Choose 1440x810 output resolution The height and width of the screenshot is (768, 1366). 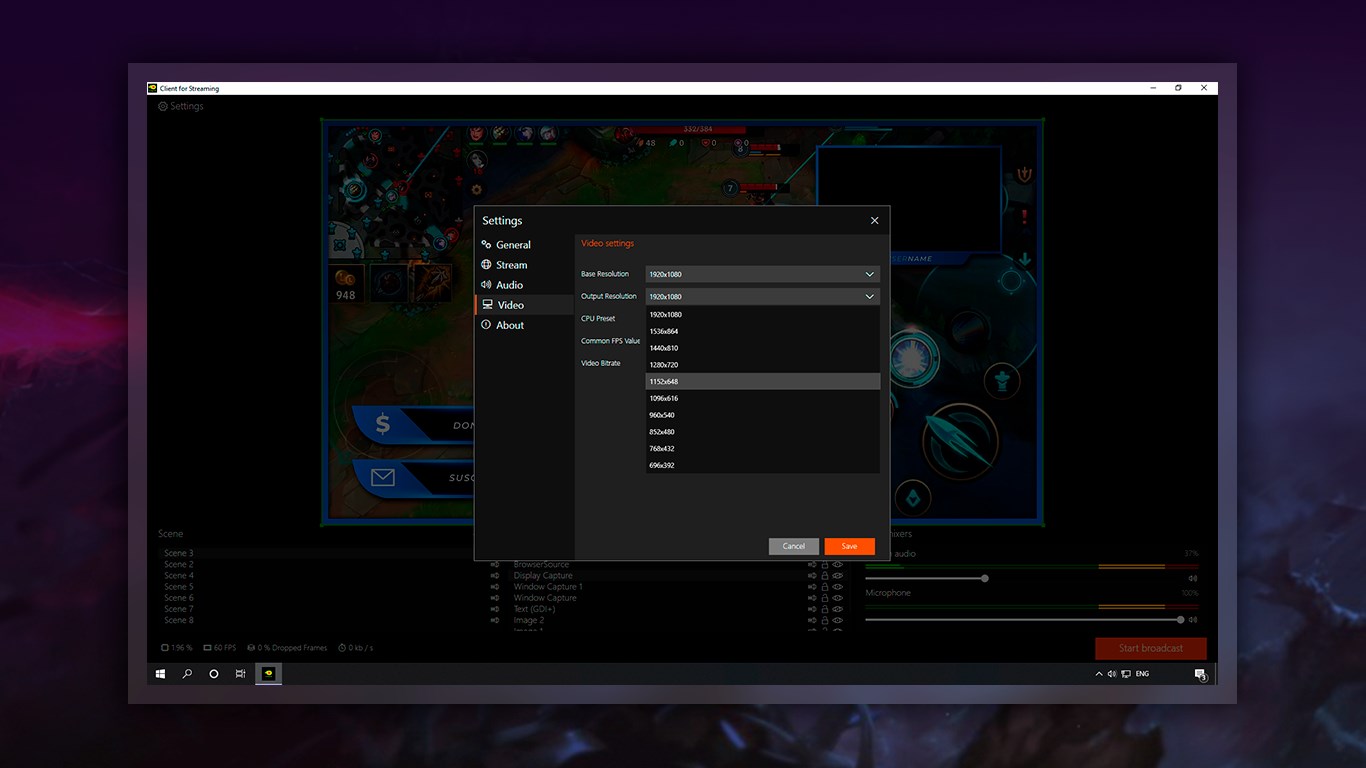click(x=763, y=348)
